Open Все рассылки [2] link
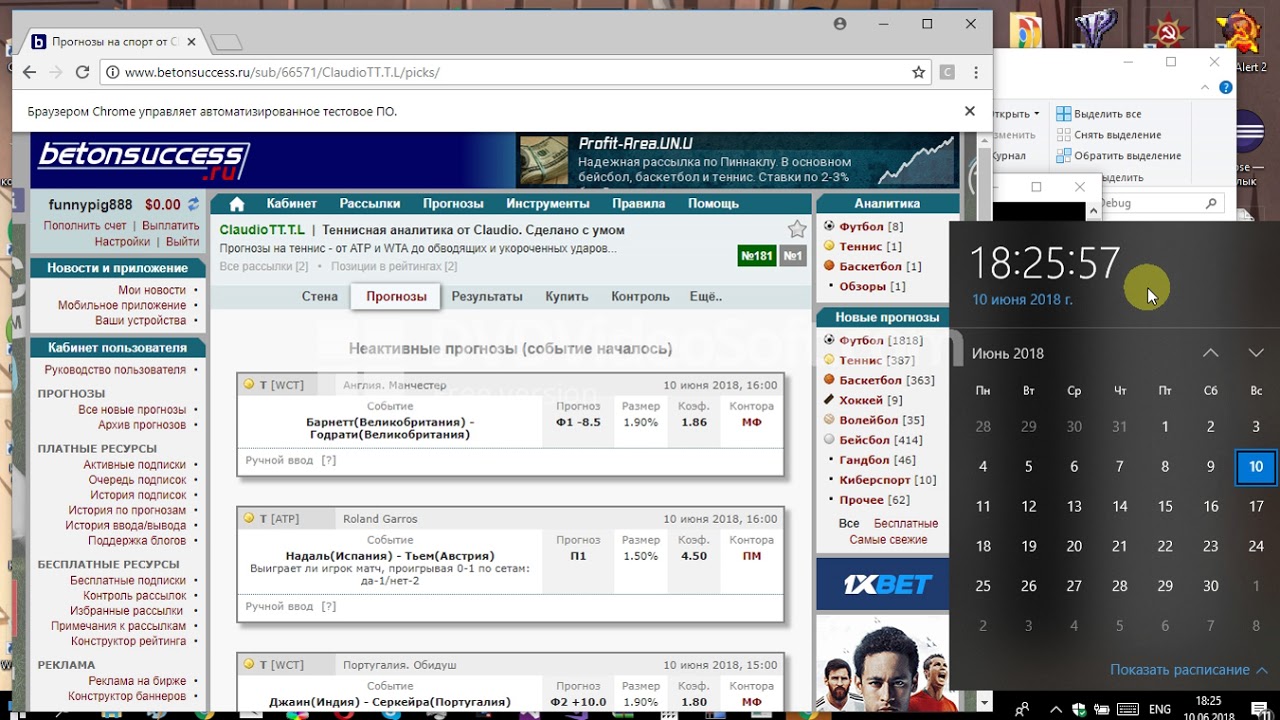The image size is (1280, 720). click(x=264, y=267)
